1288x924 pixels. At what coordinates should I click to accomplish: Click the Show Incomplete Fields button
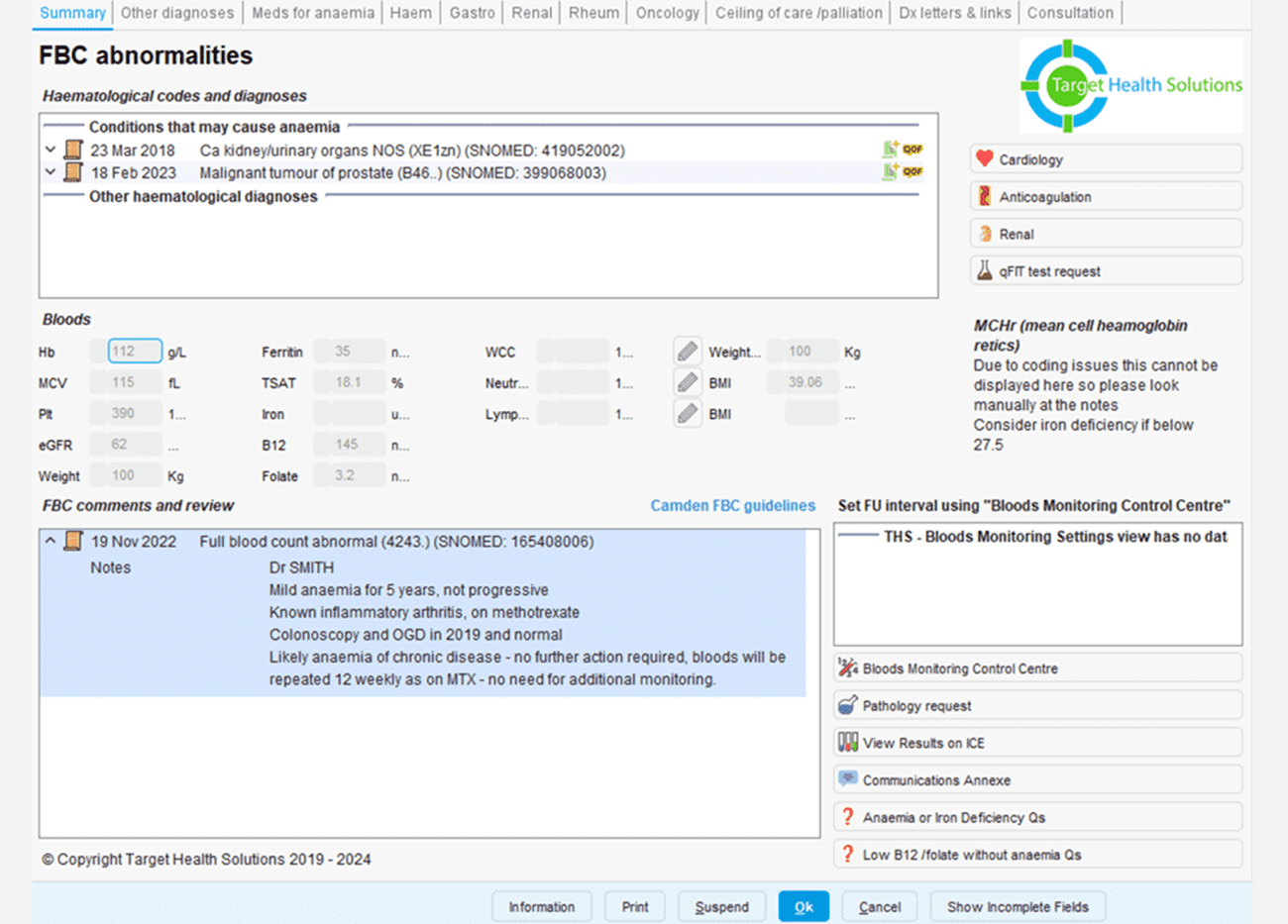point(1018,906)
